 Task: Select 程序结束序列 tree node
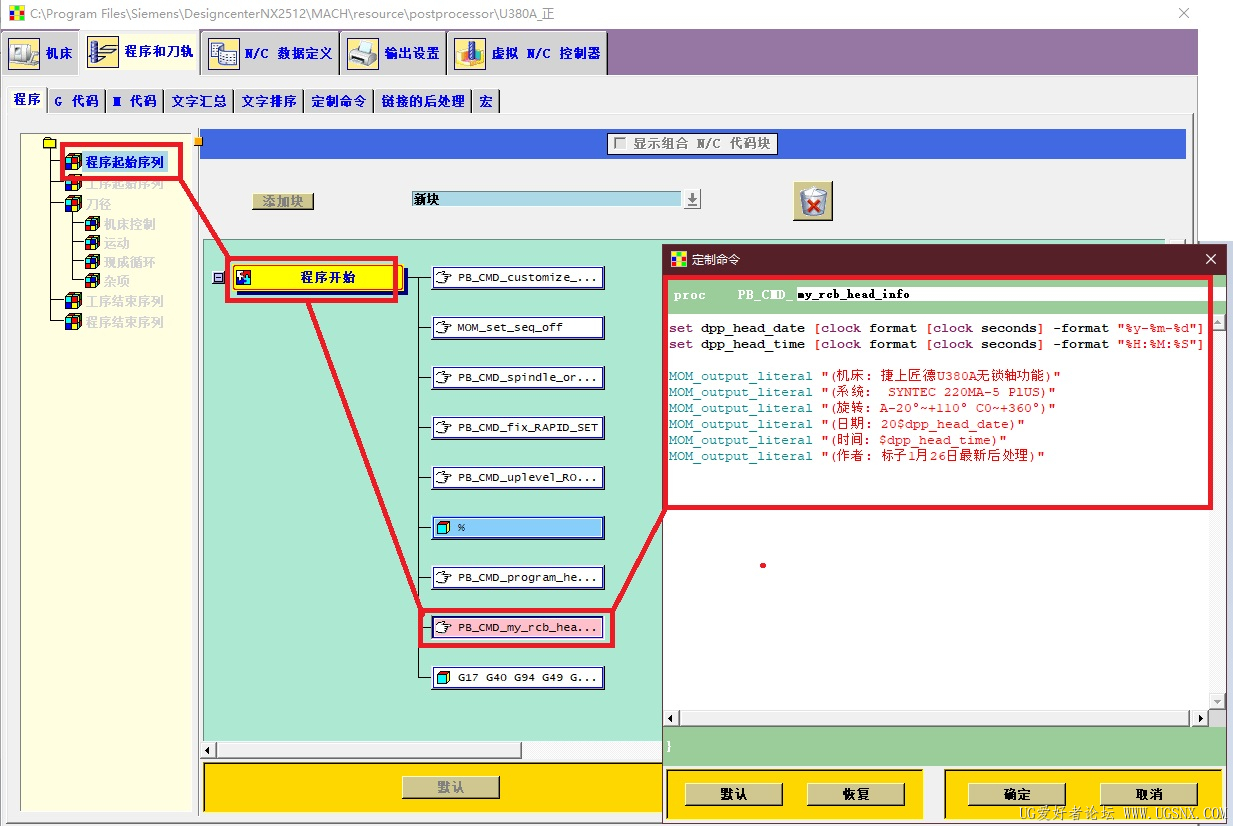124,322
